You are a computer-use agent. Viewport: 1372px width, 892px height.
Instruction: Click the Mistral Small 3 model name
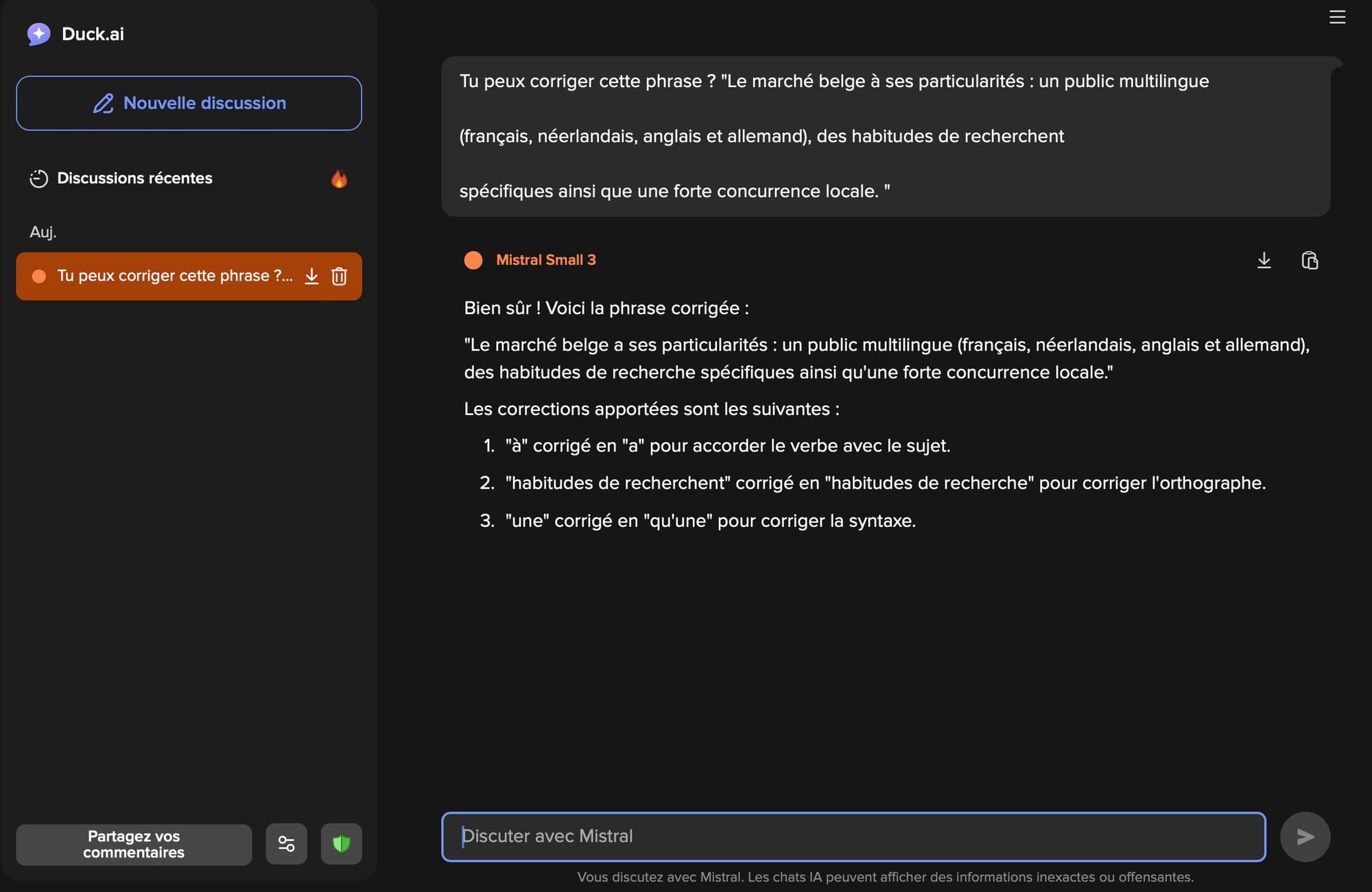point(545,260)
